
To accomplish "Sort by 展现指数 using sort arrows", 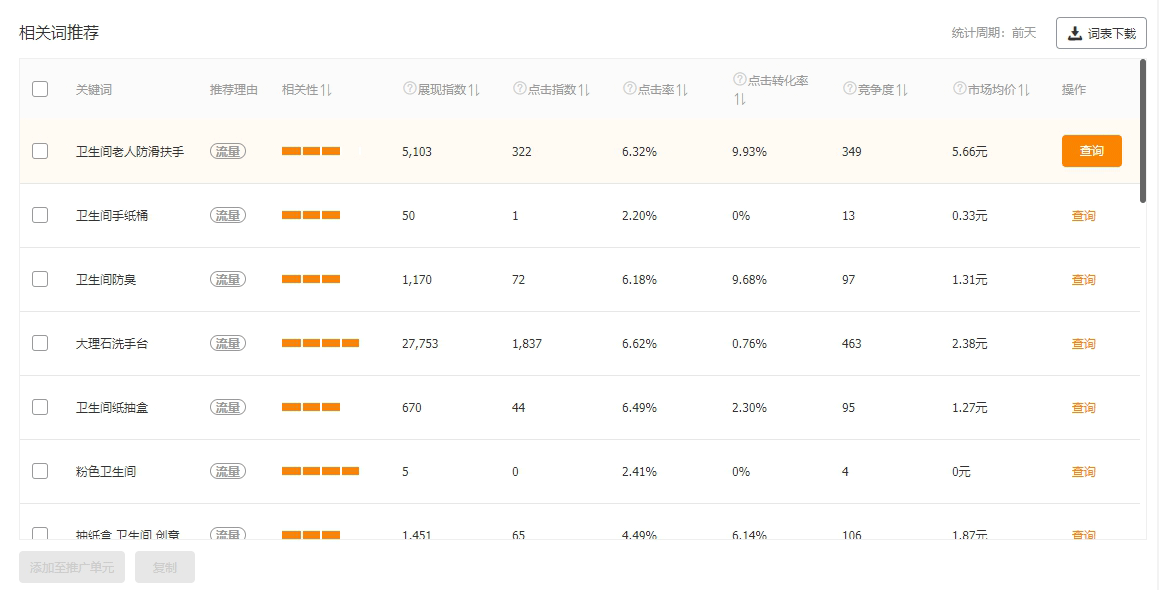I will [475, 90].
